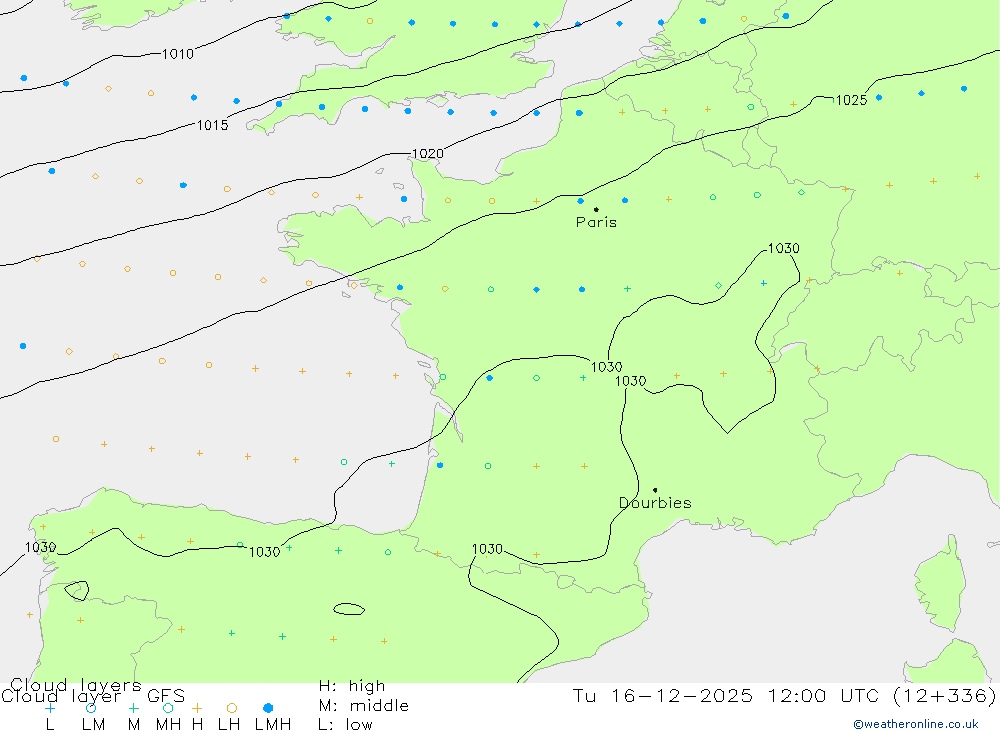Click the blue plus L legend symbol
This screenshot has height=733, width=1000.
pyautogui.click(x=50, y=708)
